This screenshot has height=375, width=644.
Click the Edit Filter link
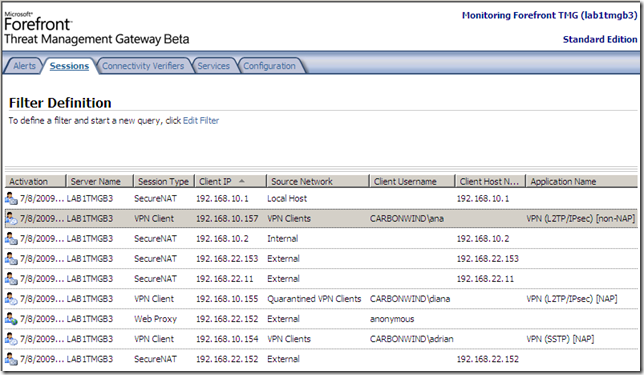(201, 121)
